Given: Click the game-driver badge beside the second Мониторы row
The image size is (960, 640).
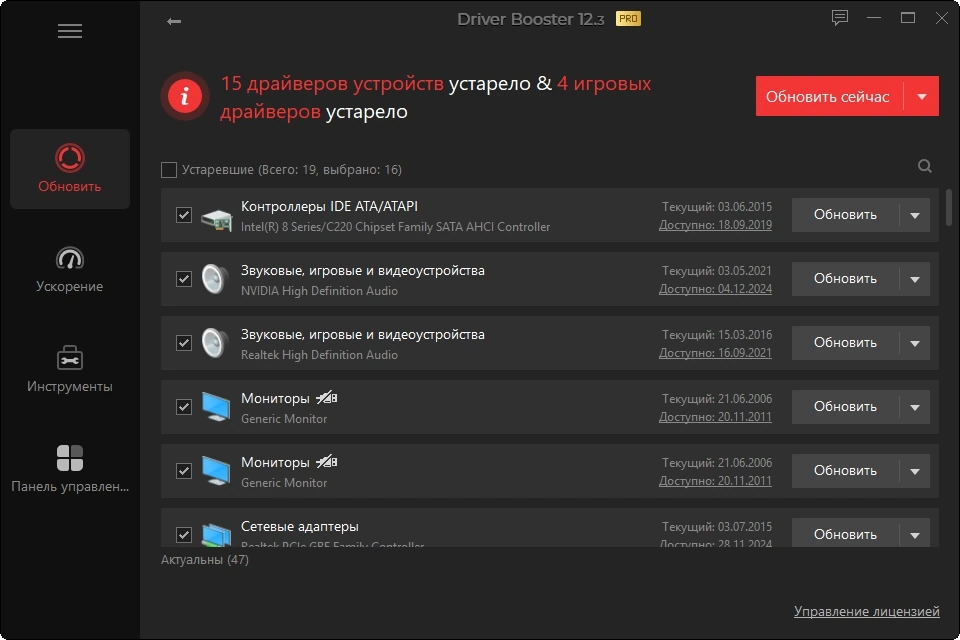Looking at the screenshot, I should tap(327, 462).
